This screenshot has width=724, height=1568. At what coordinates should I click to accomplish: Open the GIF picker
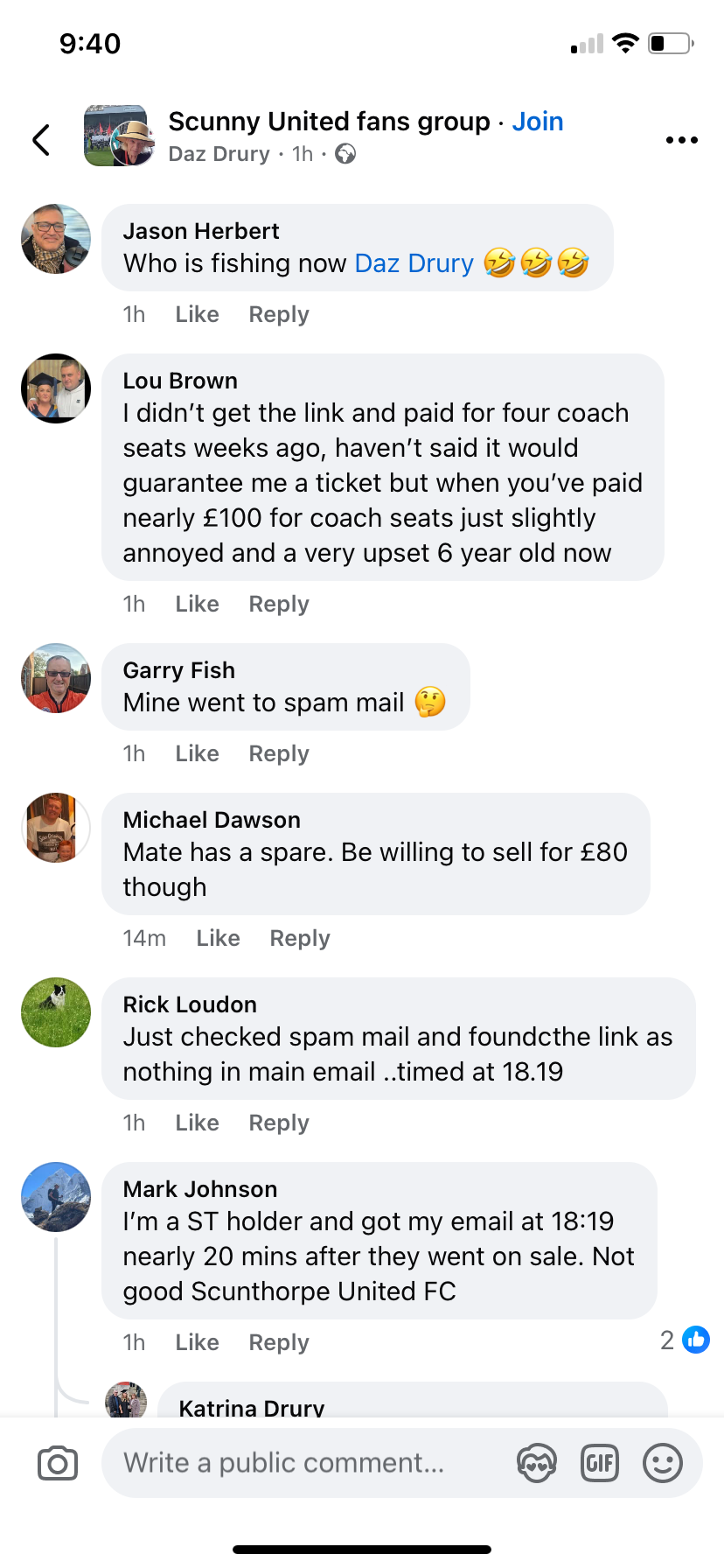(600, 1463)
